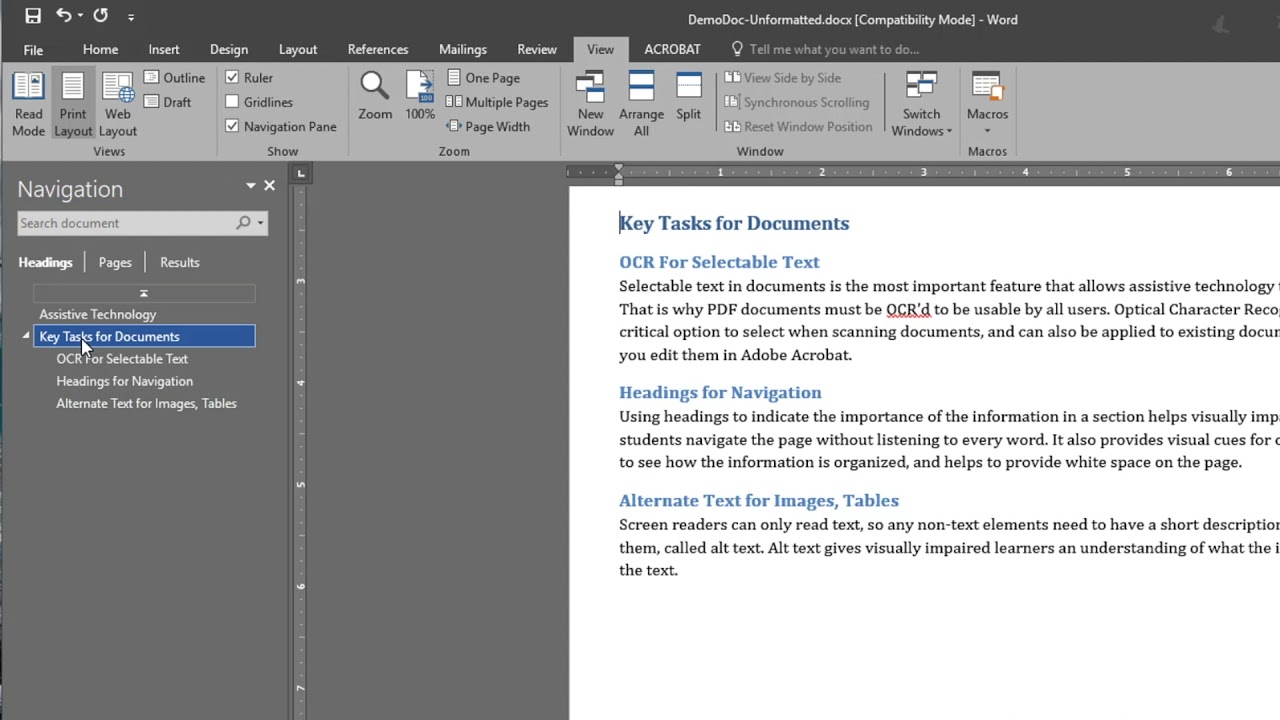Screen dimensions: 1280x720
Task: Go to OCR For Selectable Text heading
Action: (122, 358)
